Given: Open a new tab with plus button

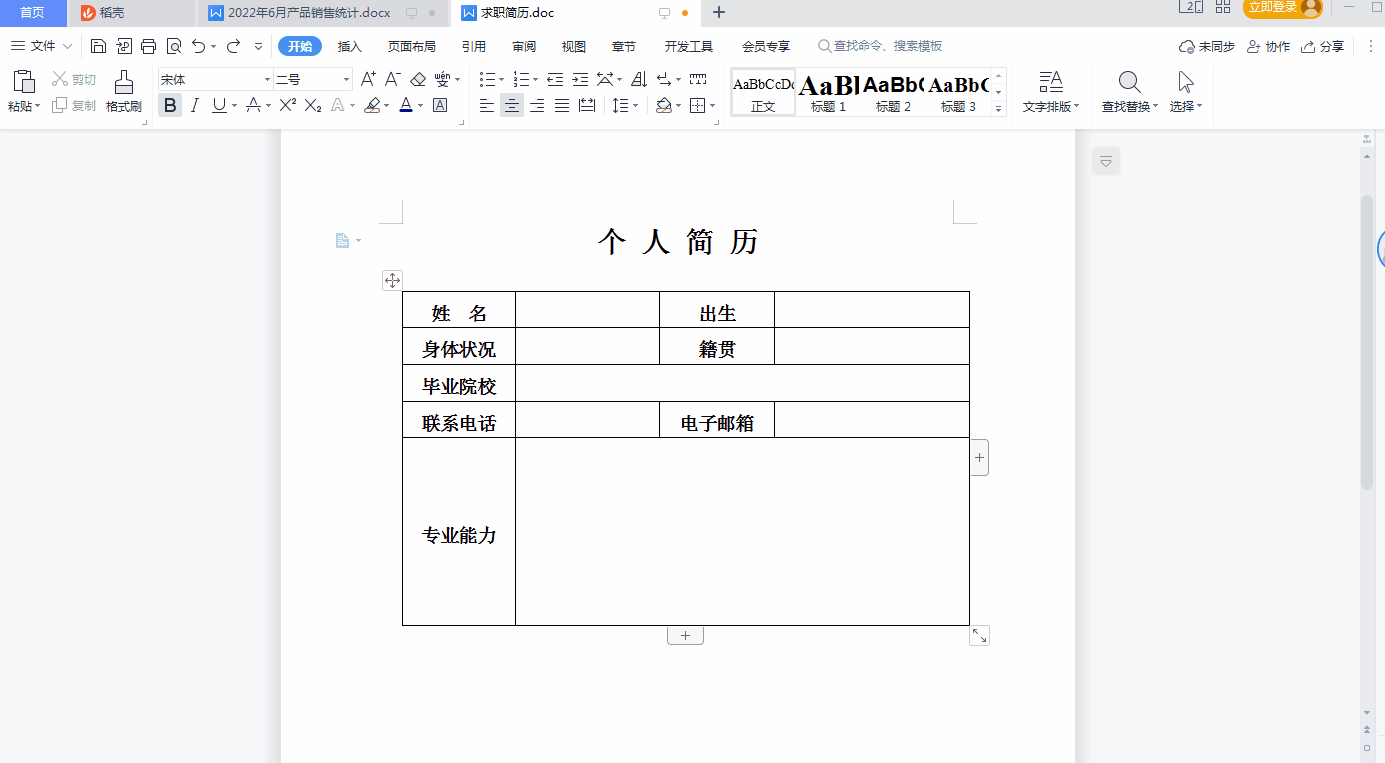Looking at the screenshot, I should click(x=718, y=13).
